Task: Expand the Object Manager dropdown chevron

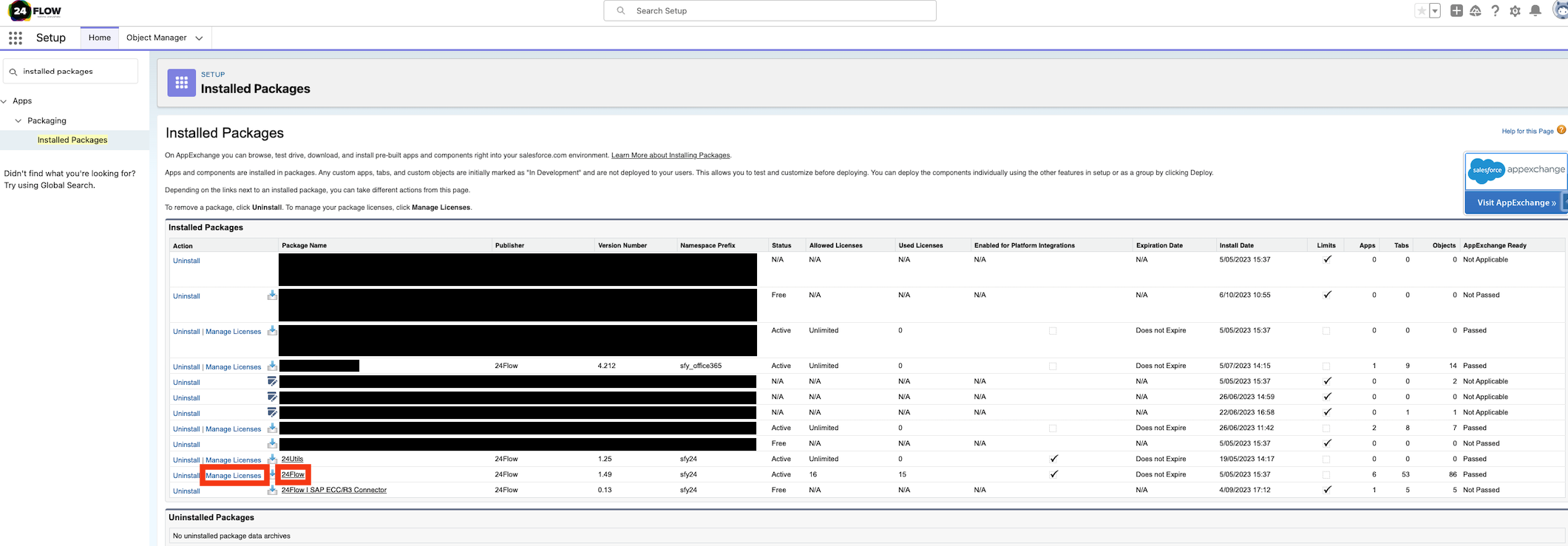Action: (x=199, y=38)
